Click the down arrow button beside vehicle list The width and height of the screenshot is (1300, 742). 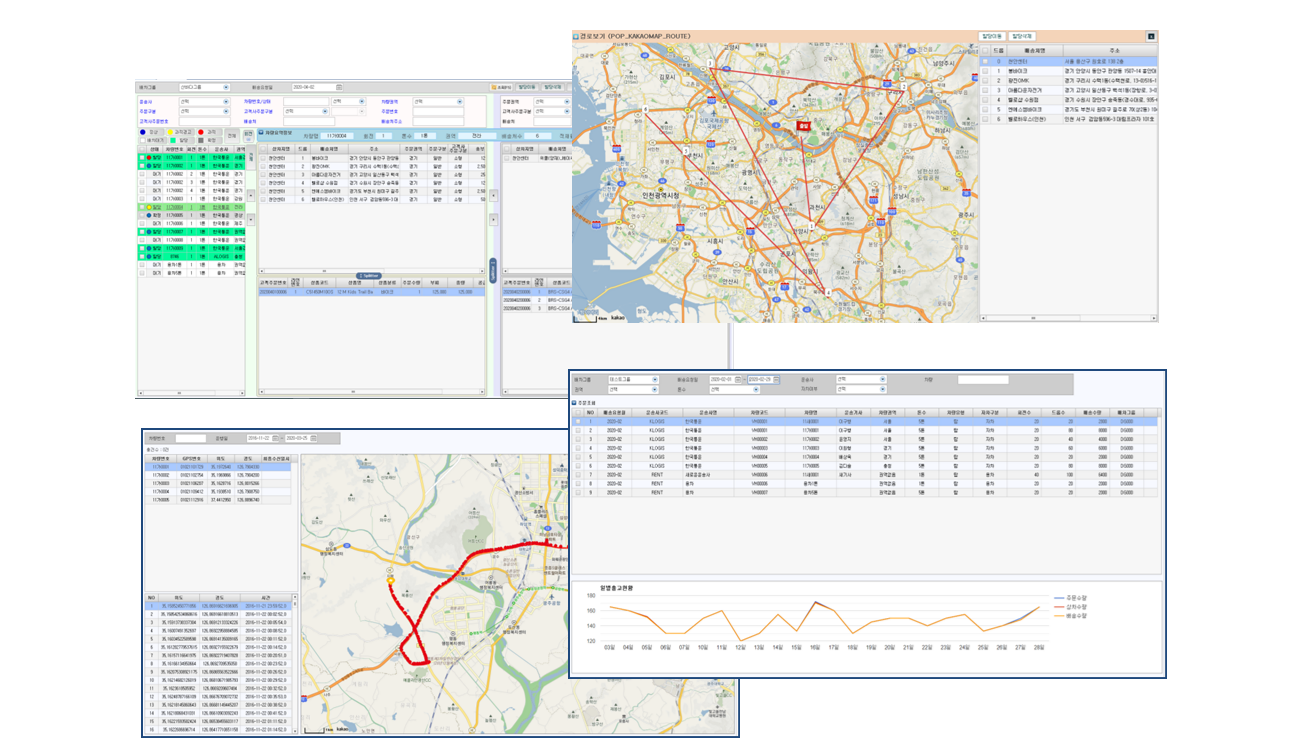coord(251,219)
